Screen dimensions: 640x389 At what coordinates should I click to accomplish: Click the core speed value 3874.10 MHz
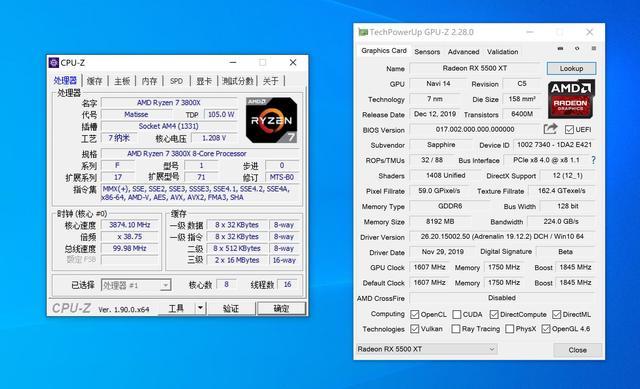(x=130, y=225)
